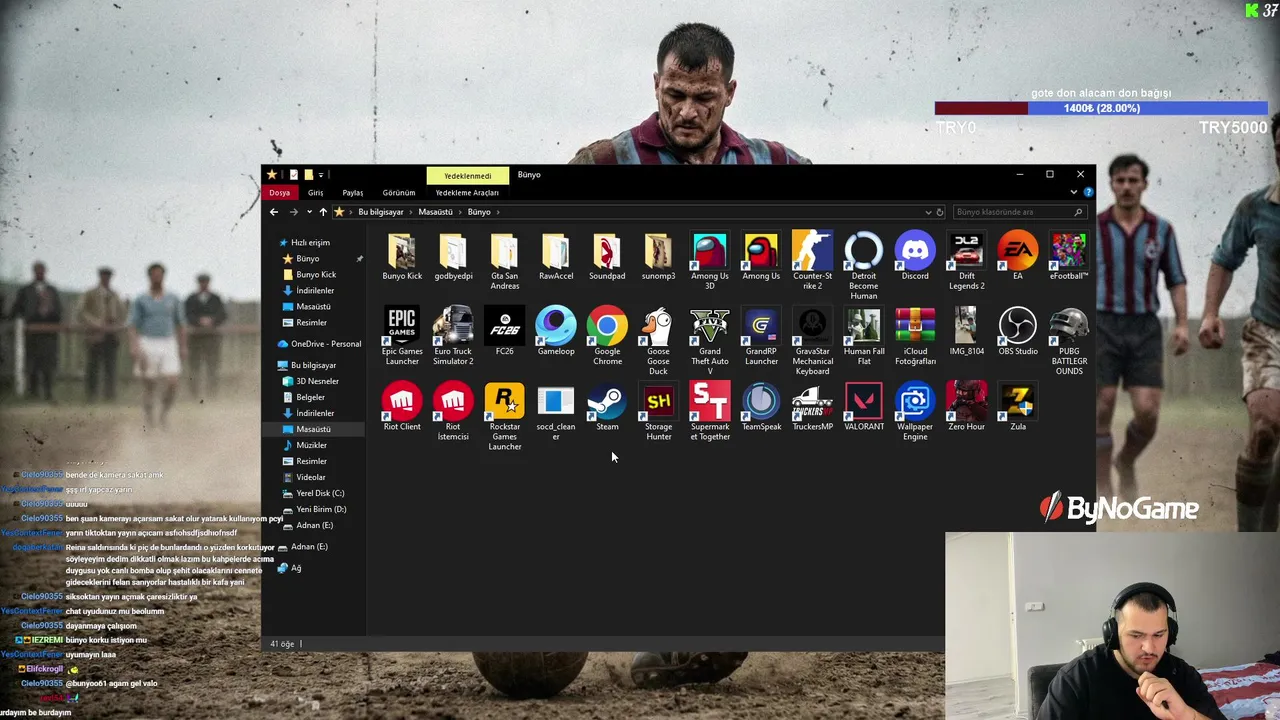1280x720 pixels.
Task: Select the Goose Goose Duck icon
Action: (x=658, y=341)
